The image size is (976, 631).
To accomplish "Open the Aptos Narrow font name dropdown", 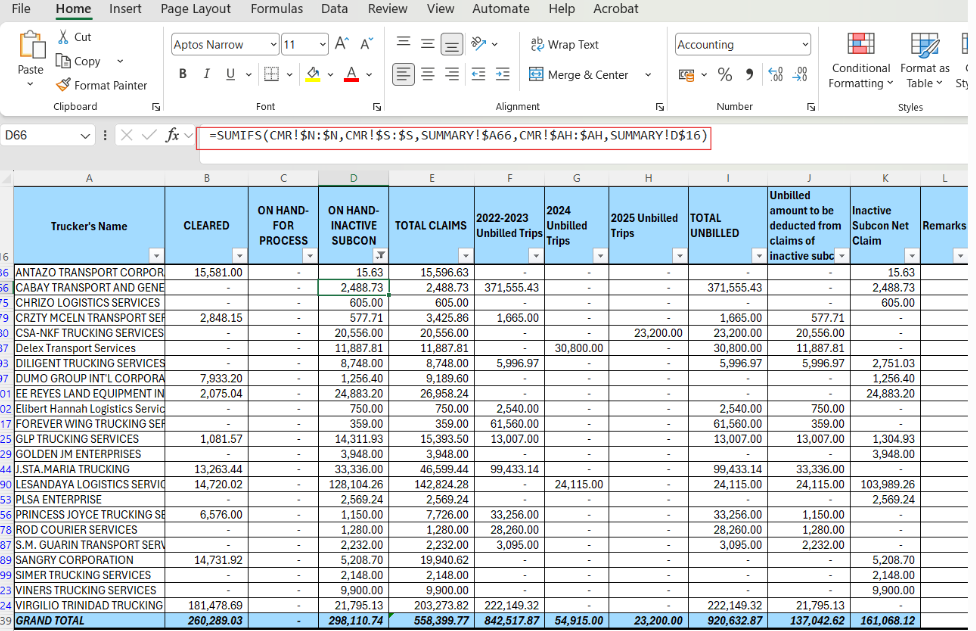I will click(273, 44).
